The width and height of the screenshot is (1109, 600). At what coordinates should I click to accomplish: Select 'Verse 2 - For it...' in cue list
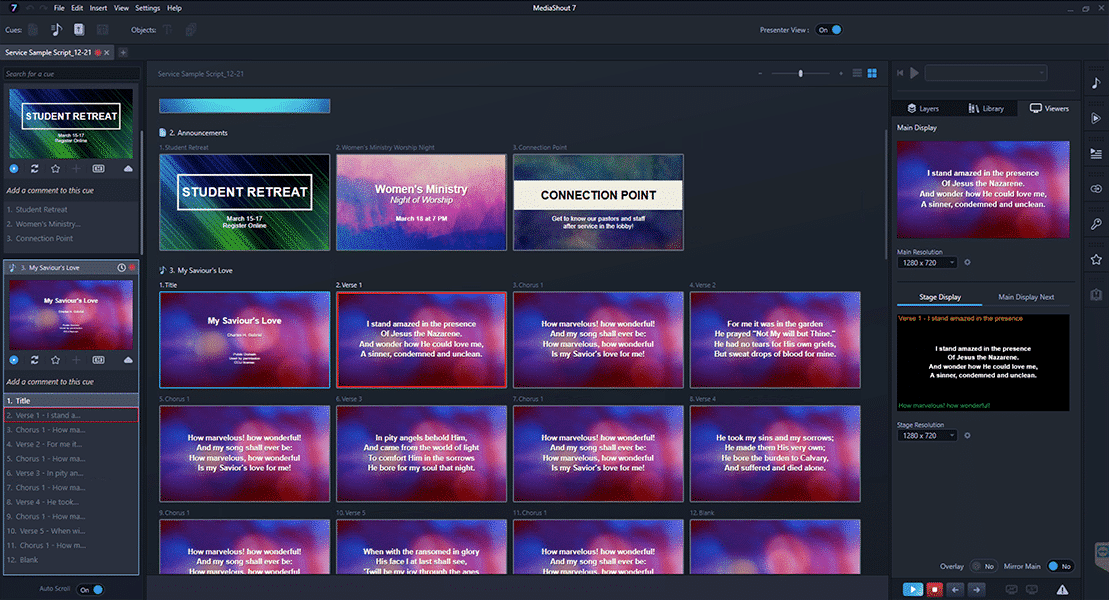(47, 444)
